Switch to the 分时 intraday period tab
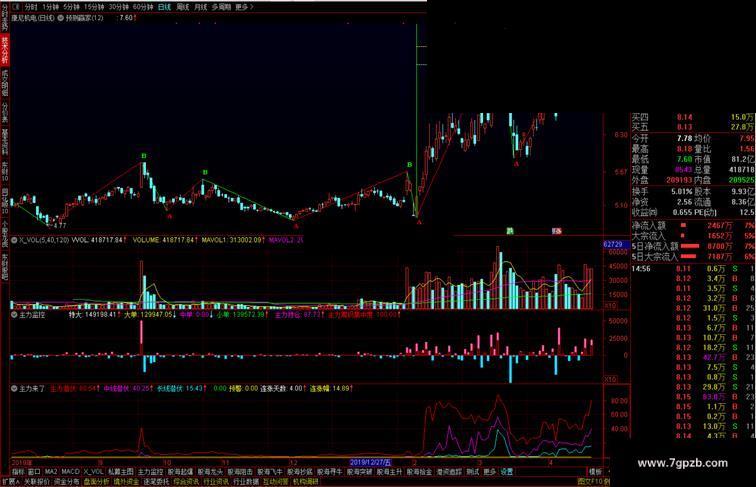The height and width of the screenshot is (487, 756). click(30, 7)
